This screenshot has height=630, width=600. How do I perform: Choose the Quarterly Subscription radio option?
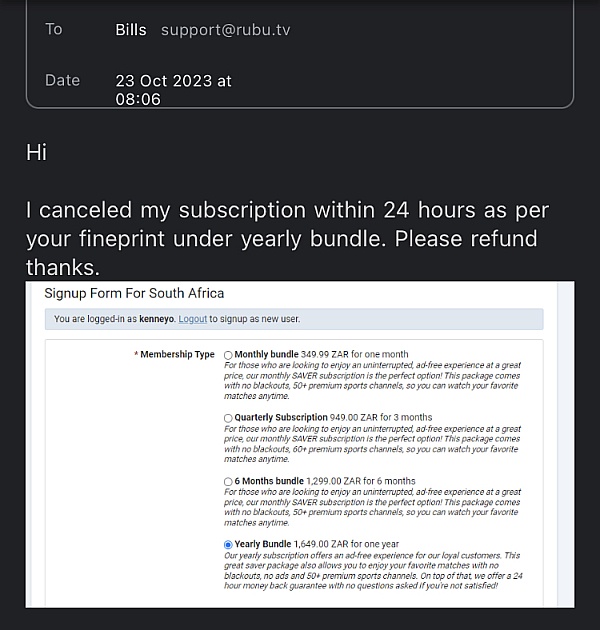(228, 418)
